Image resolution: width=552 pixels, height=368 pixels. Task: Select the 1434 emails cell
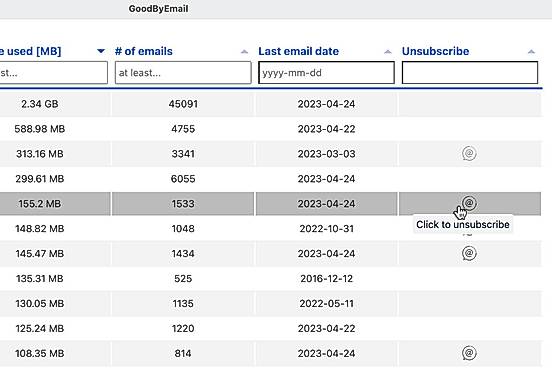[x=183, y=254]
